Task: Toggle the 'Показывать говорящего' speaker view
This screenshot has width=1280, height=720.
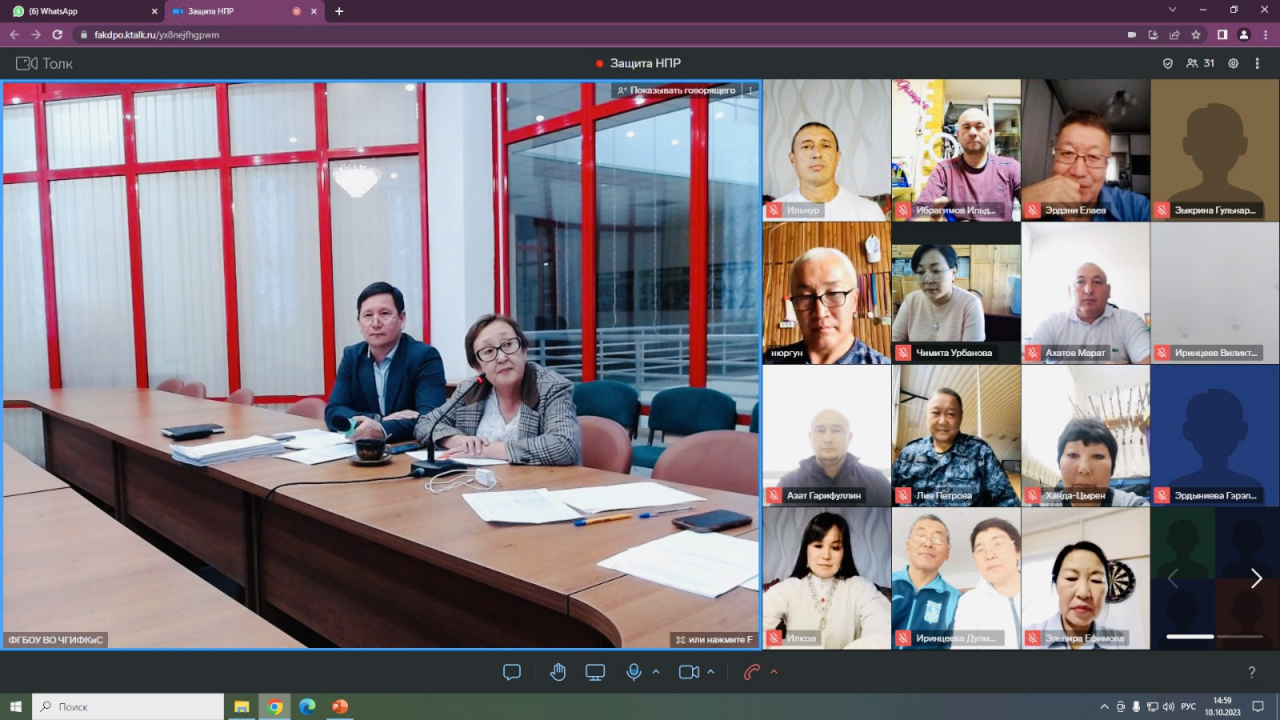Action: [x=677, y=90]
